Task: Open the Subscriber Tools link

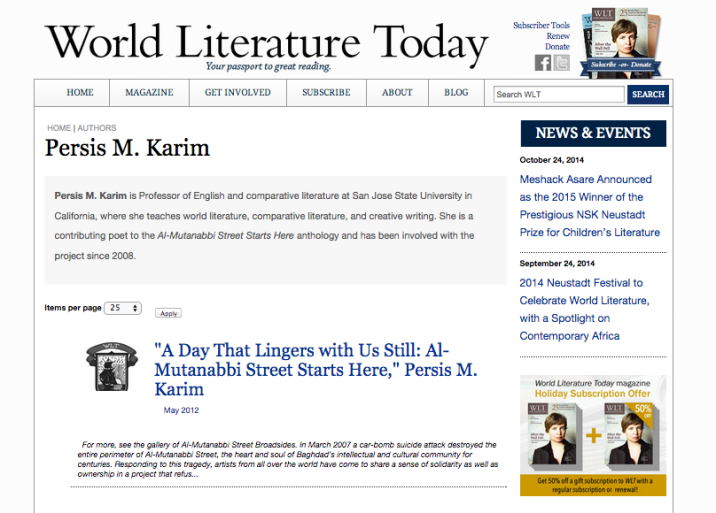Action: 541,26
